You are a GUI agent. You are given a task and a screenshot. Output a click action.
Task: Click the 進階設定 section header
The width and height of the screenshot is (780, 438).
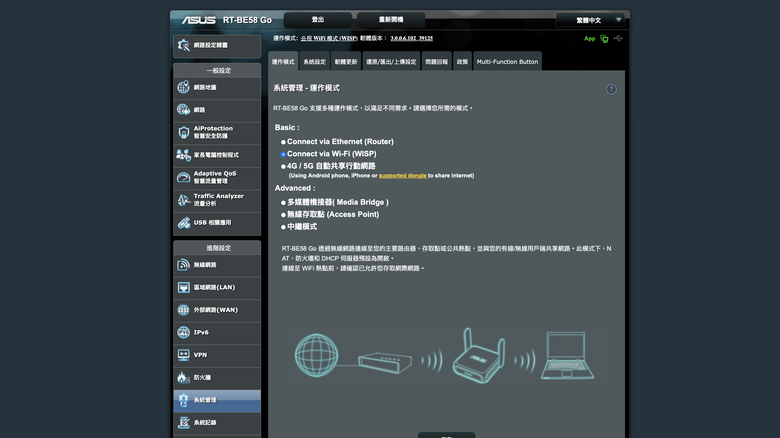[x=218, y=248]
